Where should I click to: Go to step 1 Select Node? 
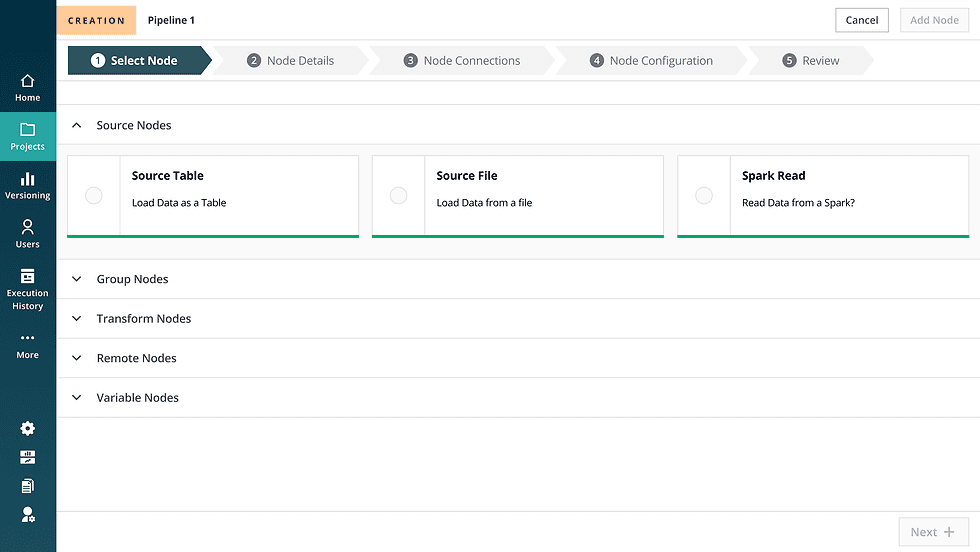click(x=139, y=61)
